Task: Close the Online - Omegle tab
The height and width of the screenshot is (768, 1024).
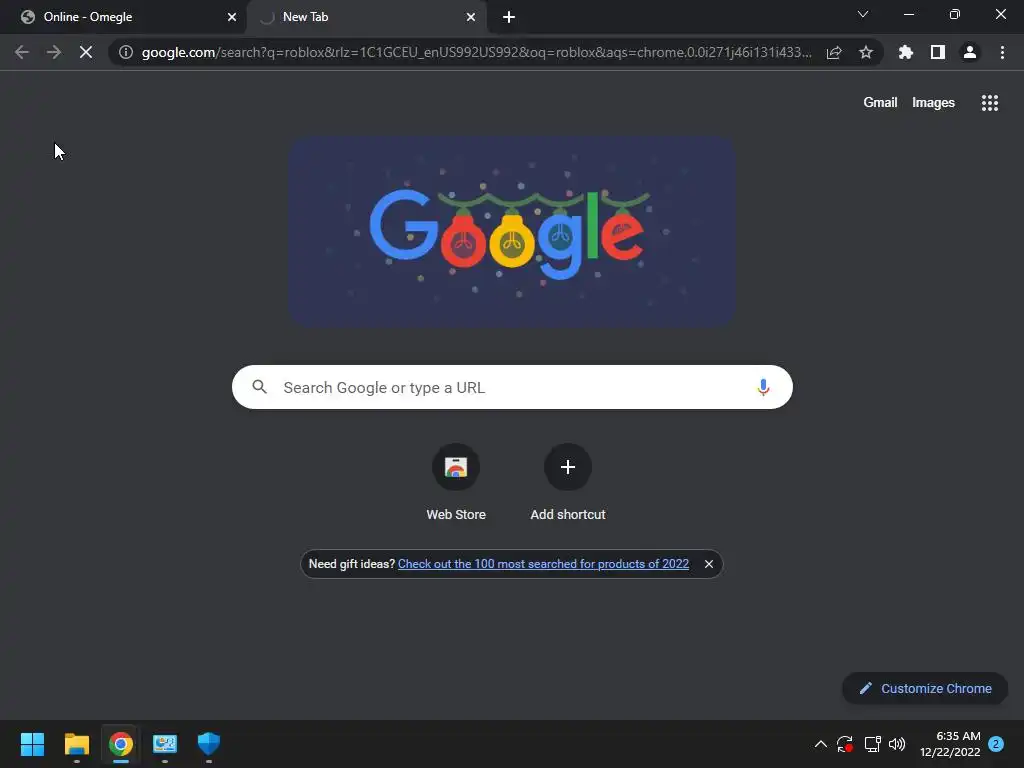Action: click(232, 17)
